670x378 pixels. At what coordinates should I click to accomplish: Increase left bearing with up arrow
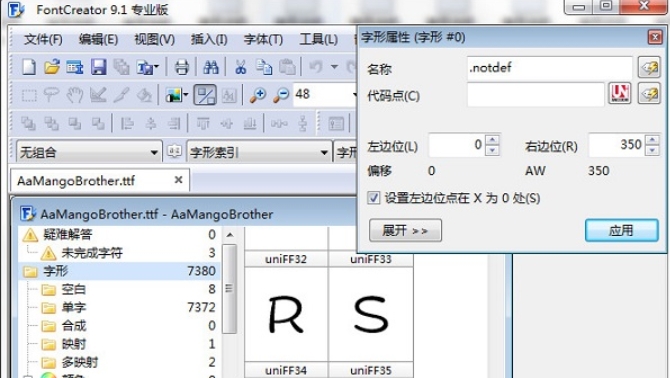pyautogui.click(x=492, y=140)
